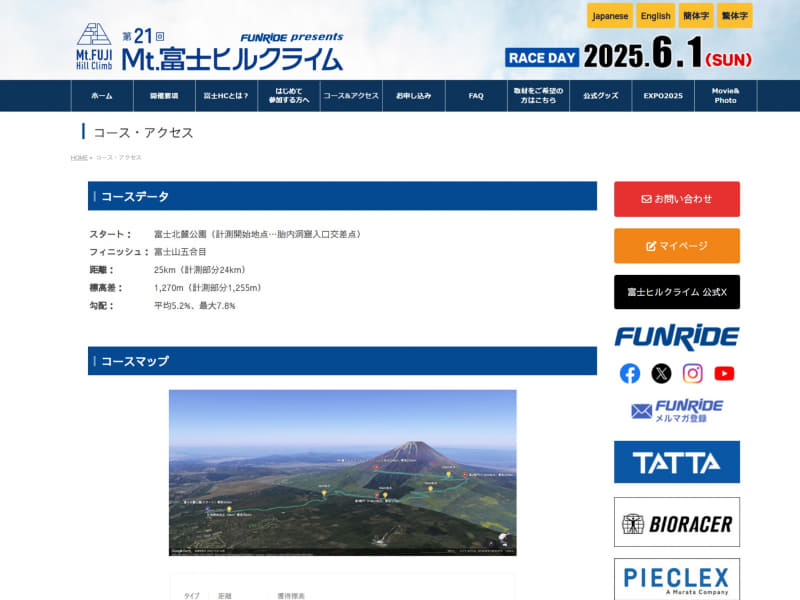Open the FAQ section from navigation
This screenshot has height=600, width=800.
(477, 95)
